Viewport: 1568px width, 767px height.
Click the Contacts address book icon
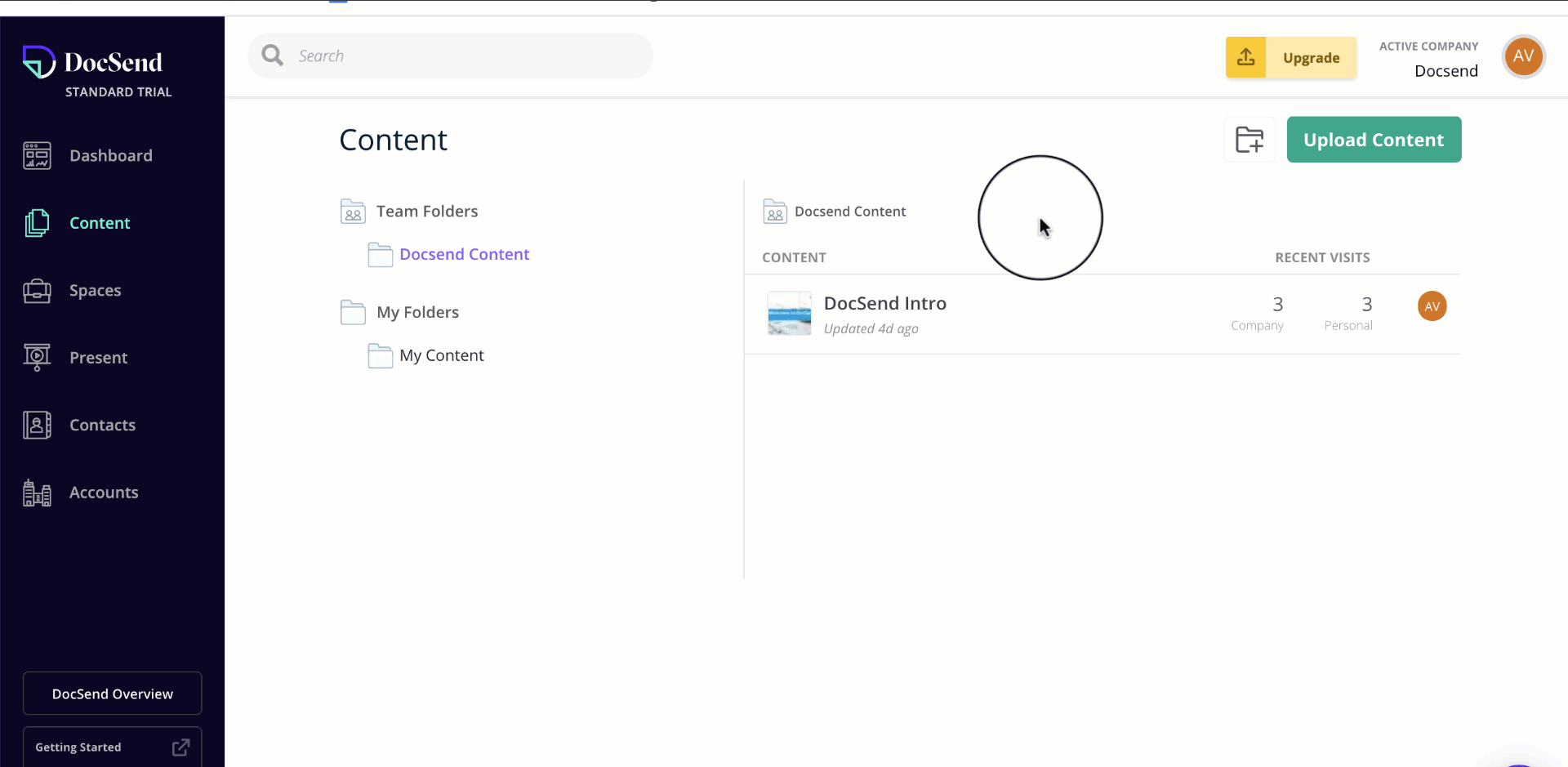[x=37, y=425]
